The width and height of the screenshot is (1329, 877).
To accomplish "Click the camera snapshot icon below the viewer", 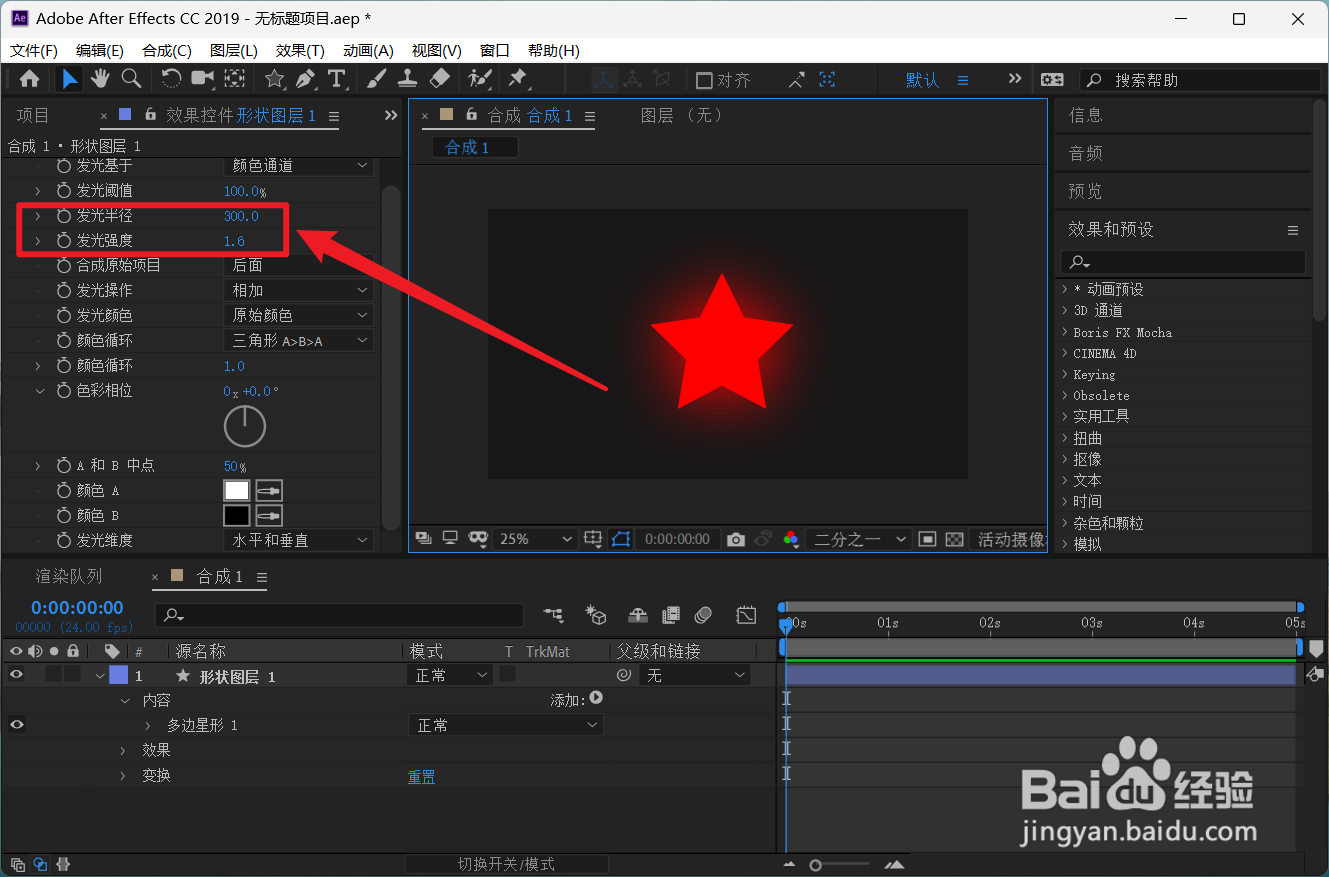I will coord(738,539).
